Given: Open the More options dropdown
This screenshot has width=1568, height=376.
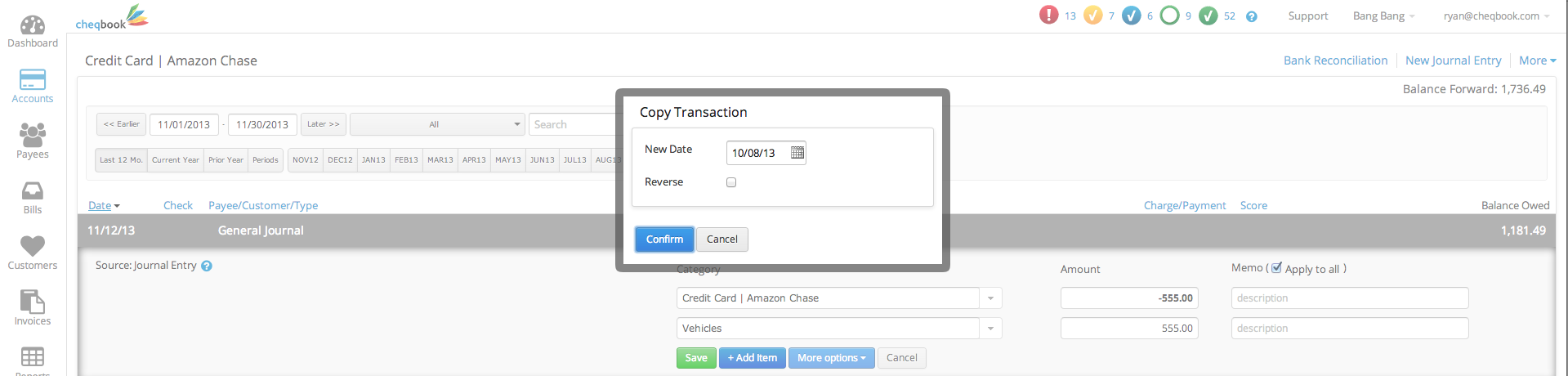Looking at the screenshot, I should coord(831,358).
